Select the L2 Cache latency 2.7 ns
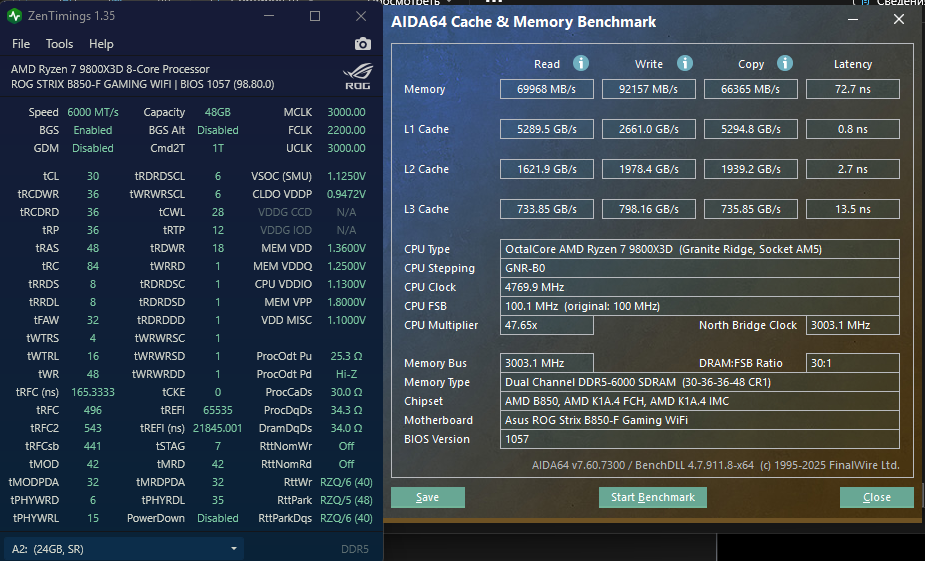This screenshot has width=925, height=561. tap(853, 169)
